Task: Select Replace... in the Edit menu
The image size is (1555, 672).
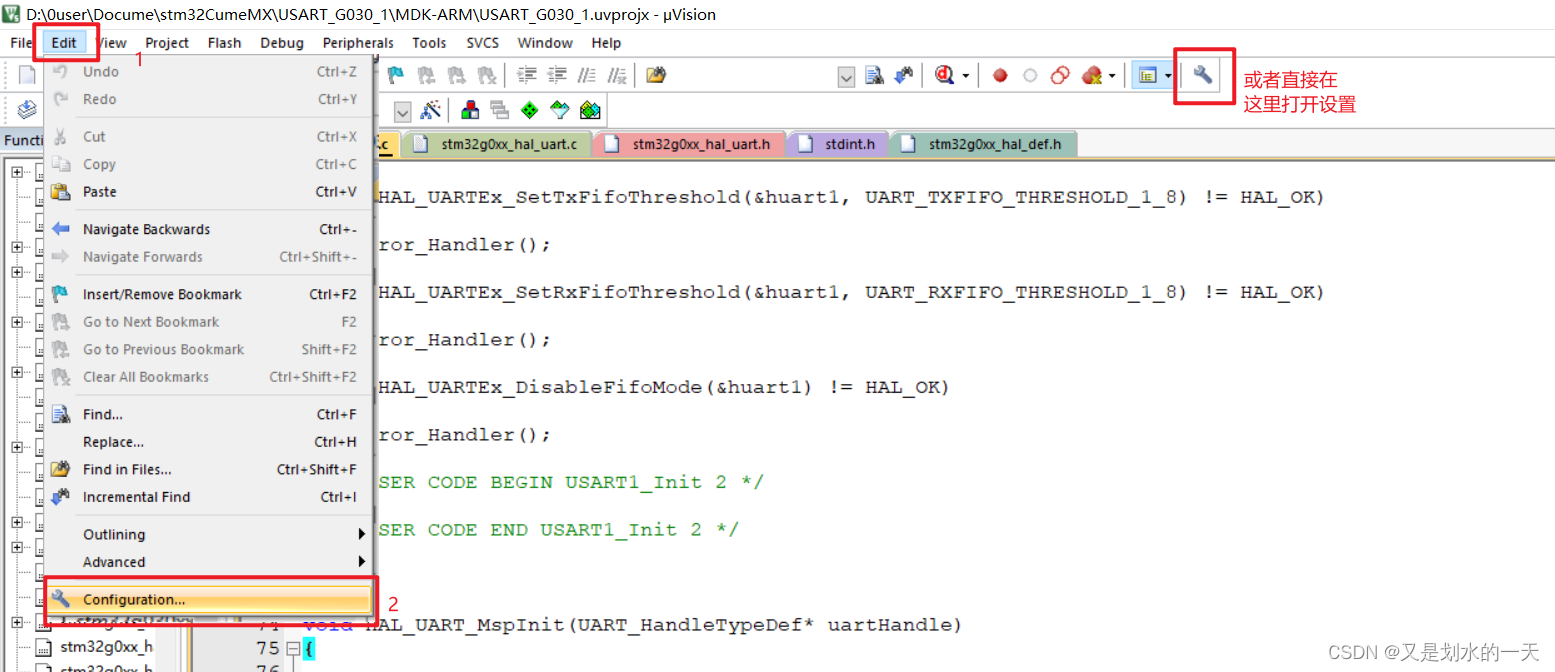Action: point(210,442)
